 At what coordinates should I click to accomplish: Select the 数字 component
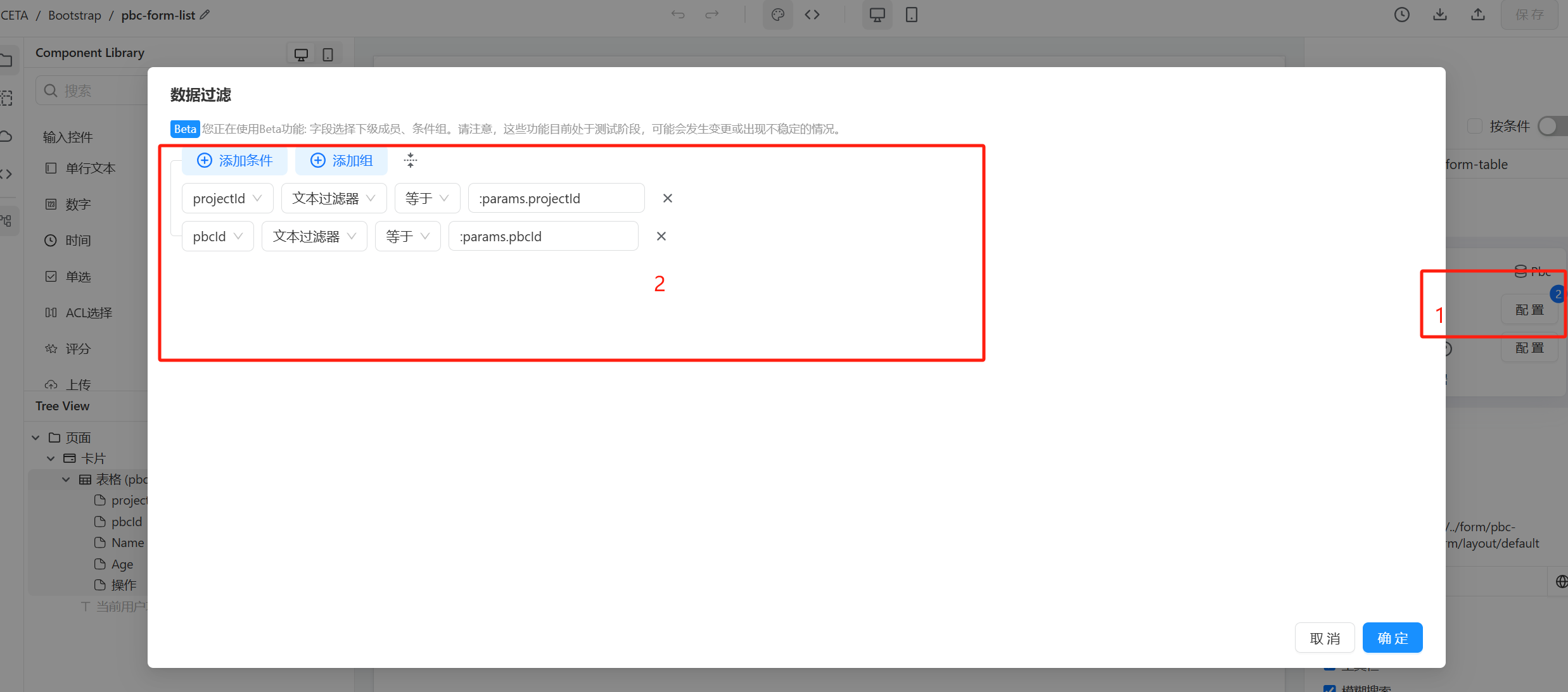pyautogui.click(x=68, y=204)
